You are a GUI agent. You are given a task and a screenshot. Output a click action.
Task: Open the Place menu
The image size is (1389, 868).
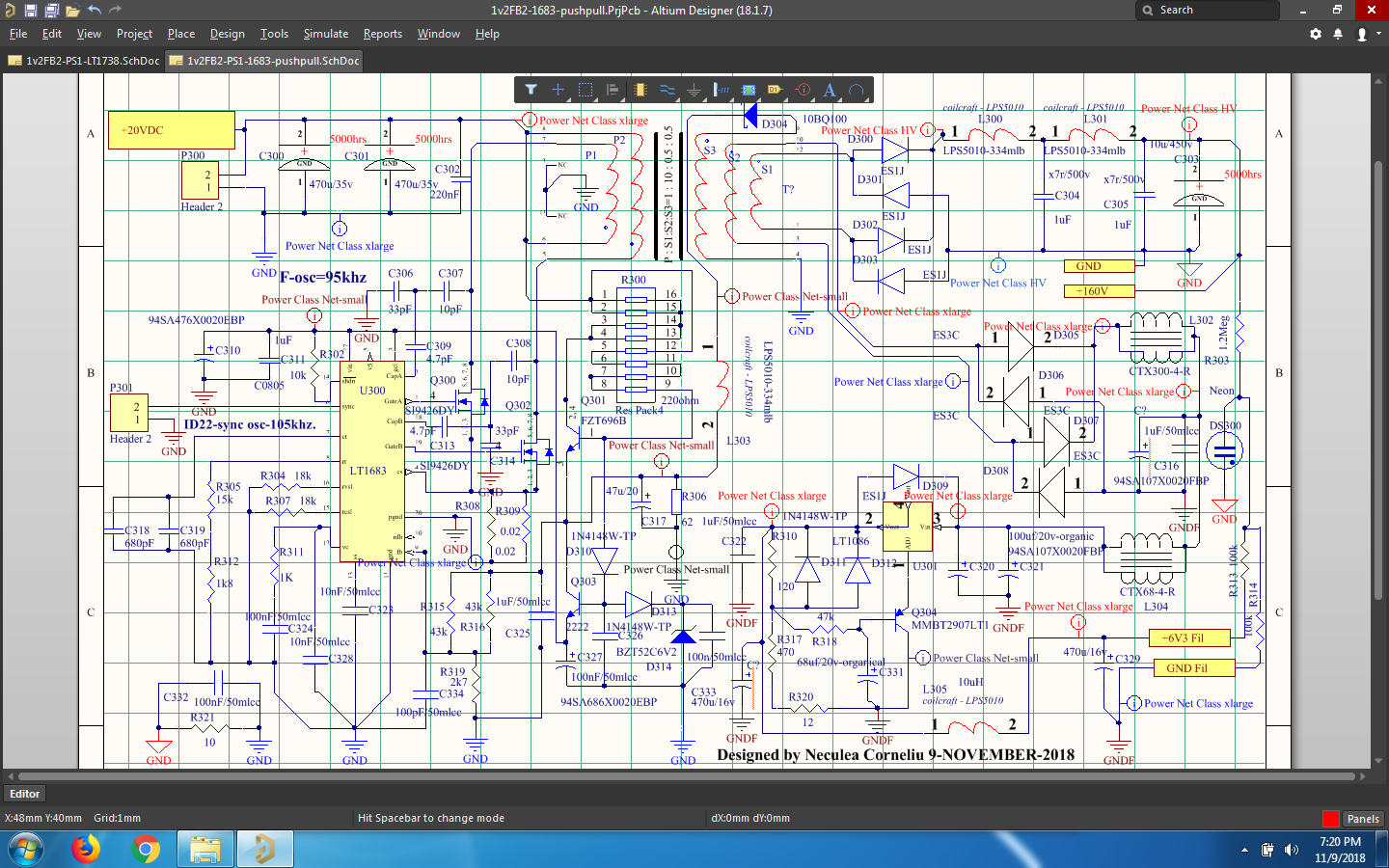pos(181,34)
